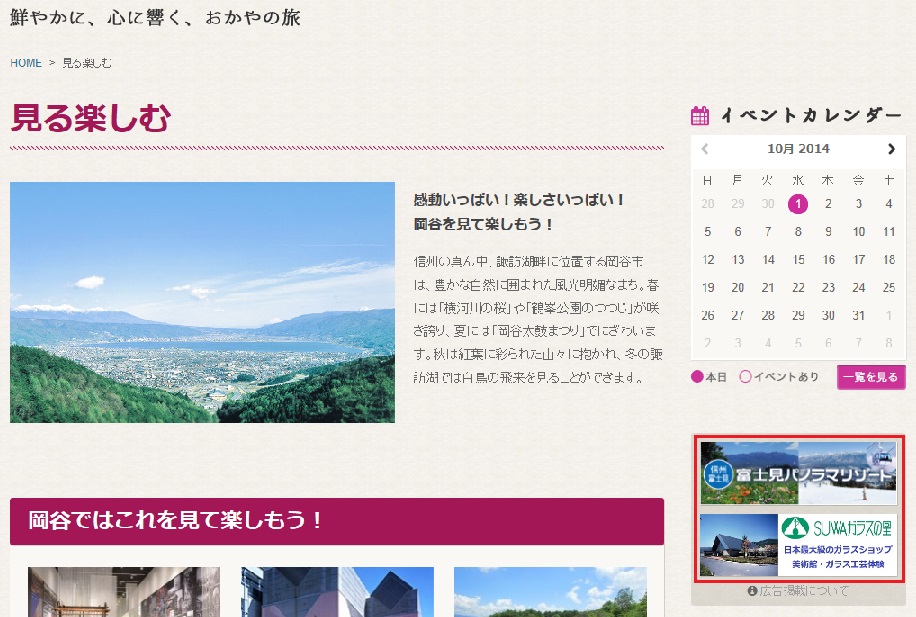Click the info icon next to 広告掲載について
916x617 pixels.
[752, 591]
